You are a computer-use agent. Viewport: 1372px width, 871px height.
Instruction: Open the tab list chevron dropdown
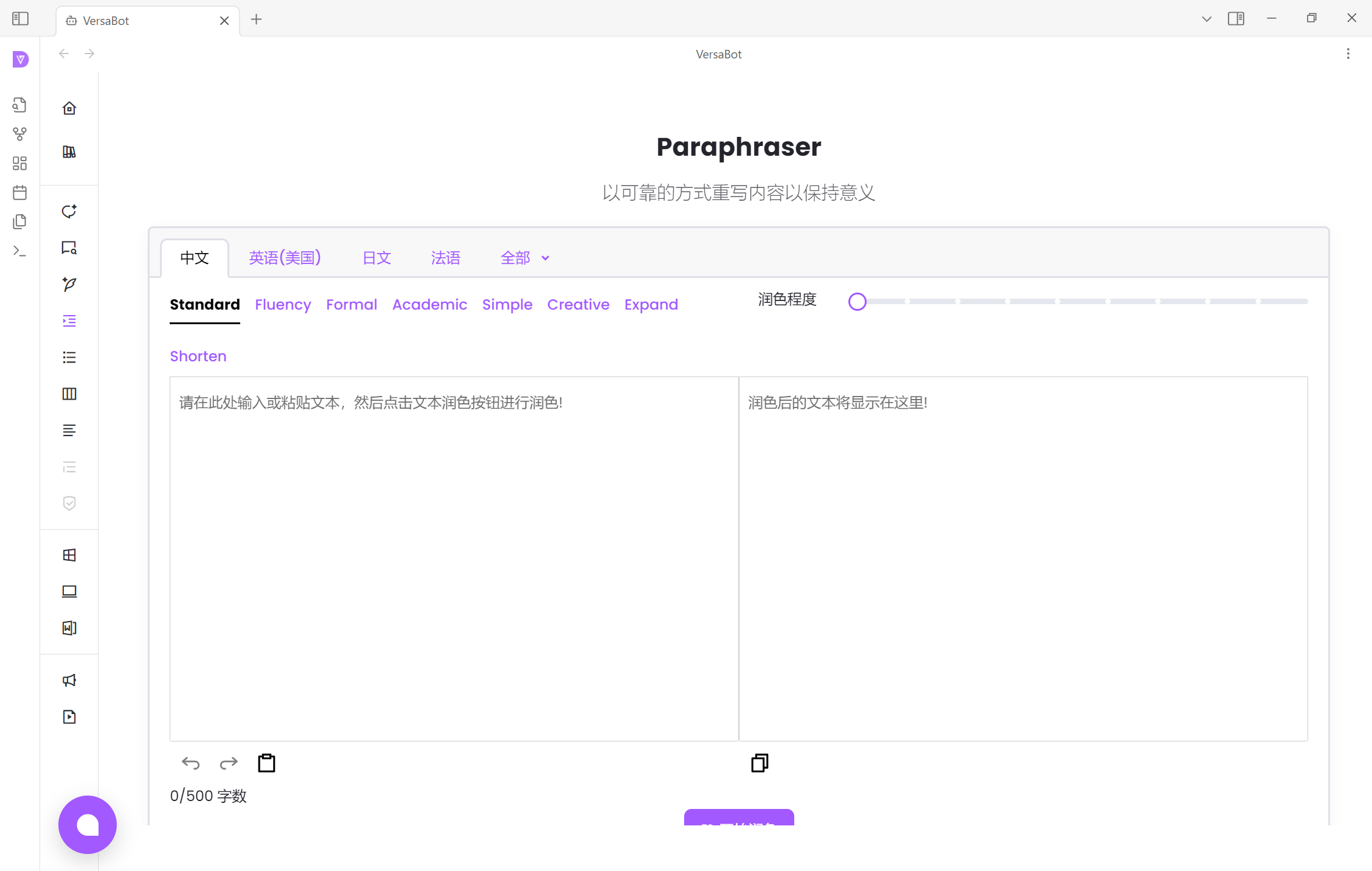tap(1207, 19)
